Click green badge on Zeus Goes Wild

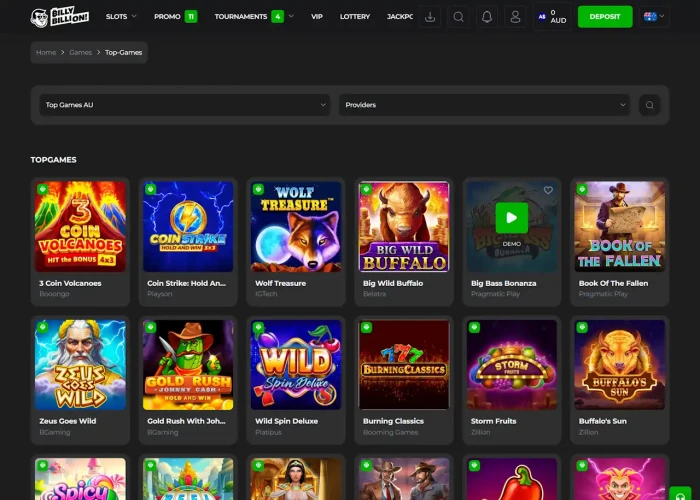(x=42, y=327)
